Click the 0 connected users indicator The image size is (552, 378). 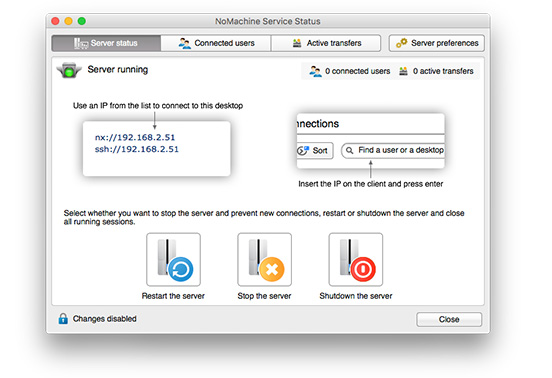350,71
